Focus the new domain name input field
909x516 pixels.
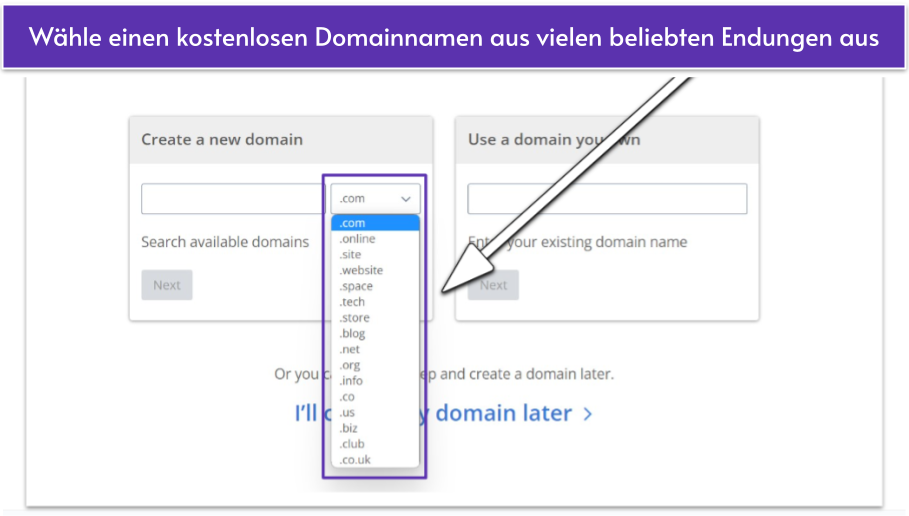[234, 199]
